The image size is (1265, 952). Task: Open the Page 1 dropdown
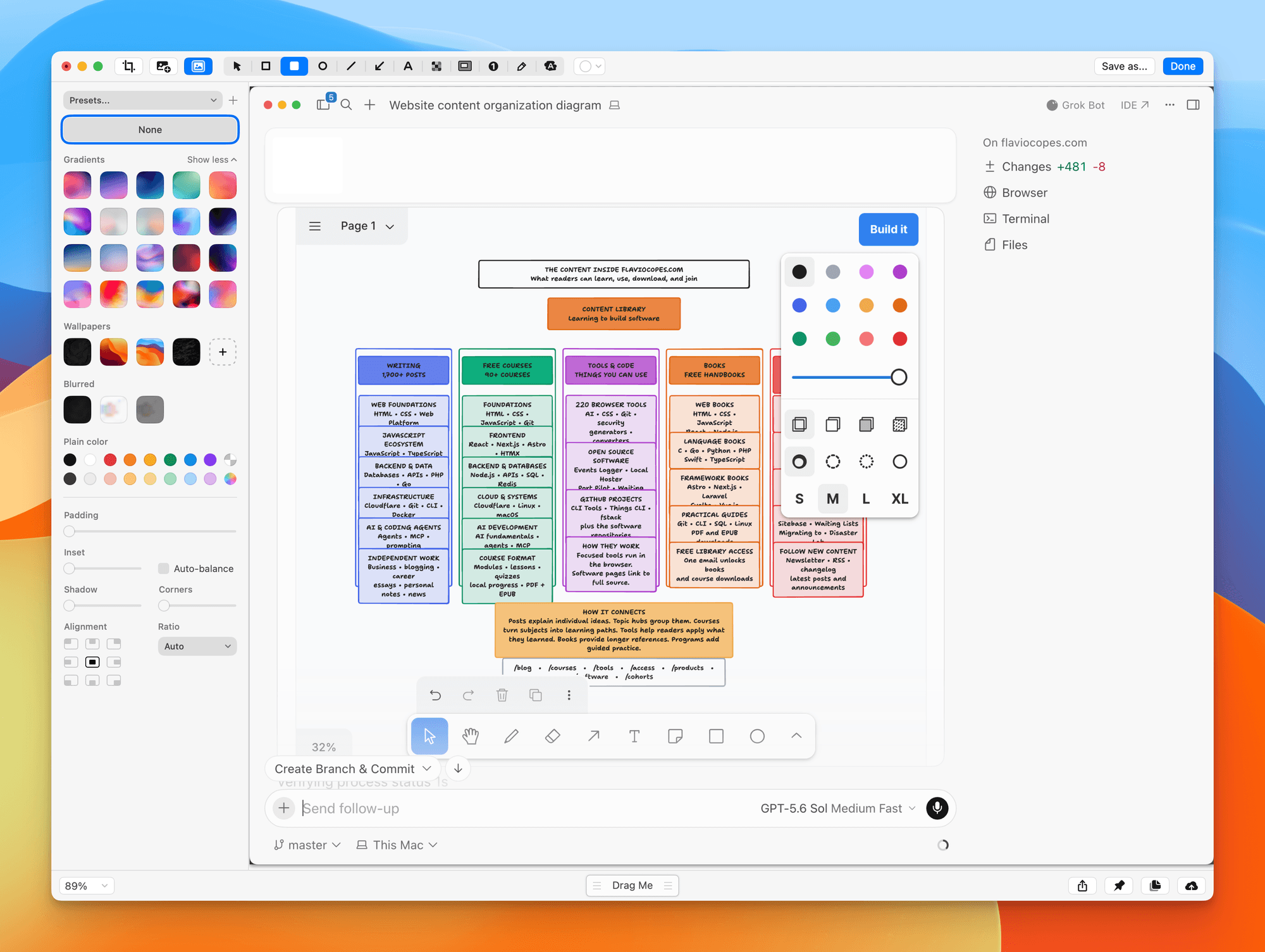tap(367, 226)
